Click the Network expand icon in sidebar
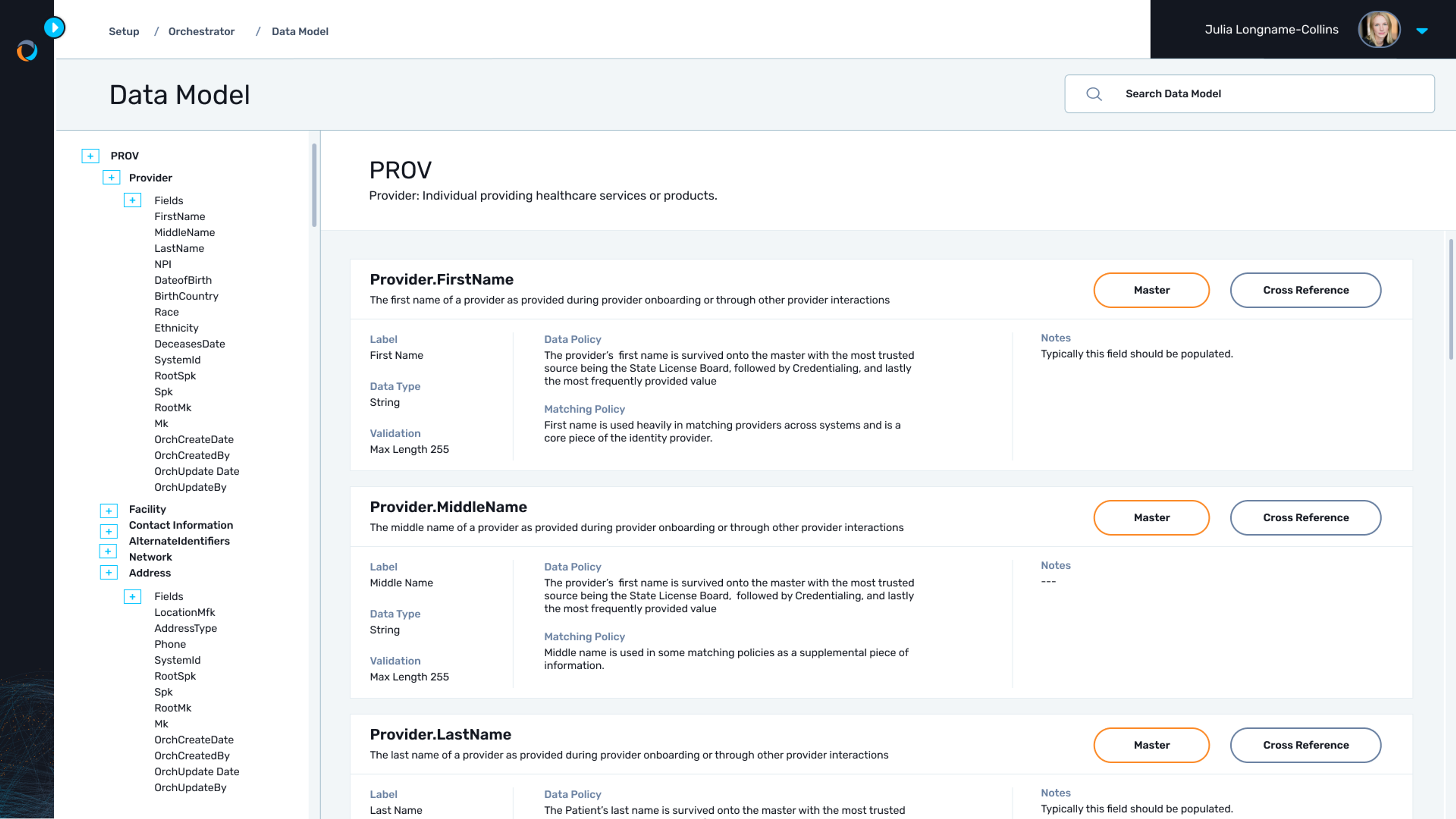This screenshot has height=819, width=1456. pyautogui.click(x=108, y=556)
